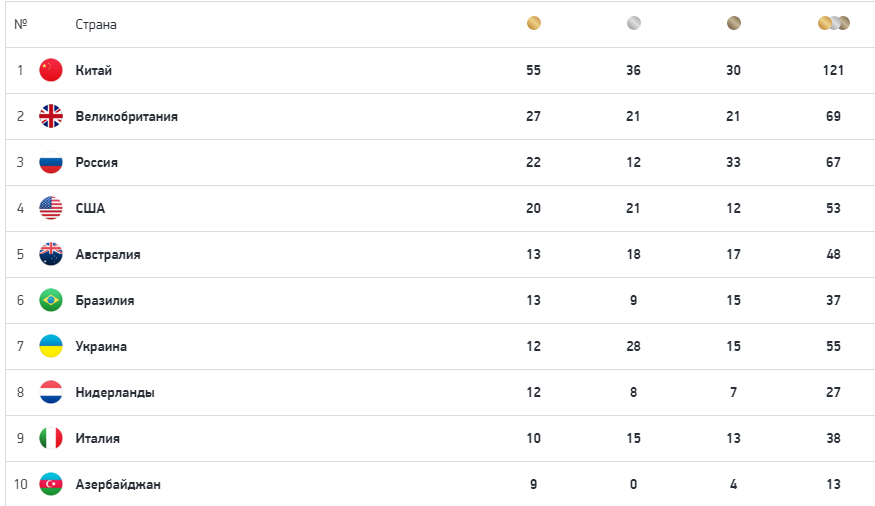
Task: Click the Italy flag icon
Action: tap(51, 438)
